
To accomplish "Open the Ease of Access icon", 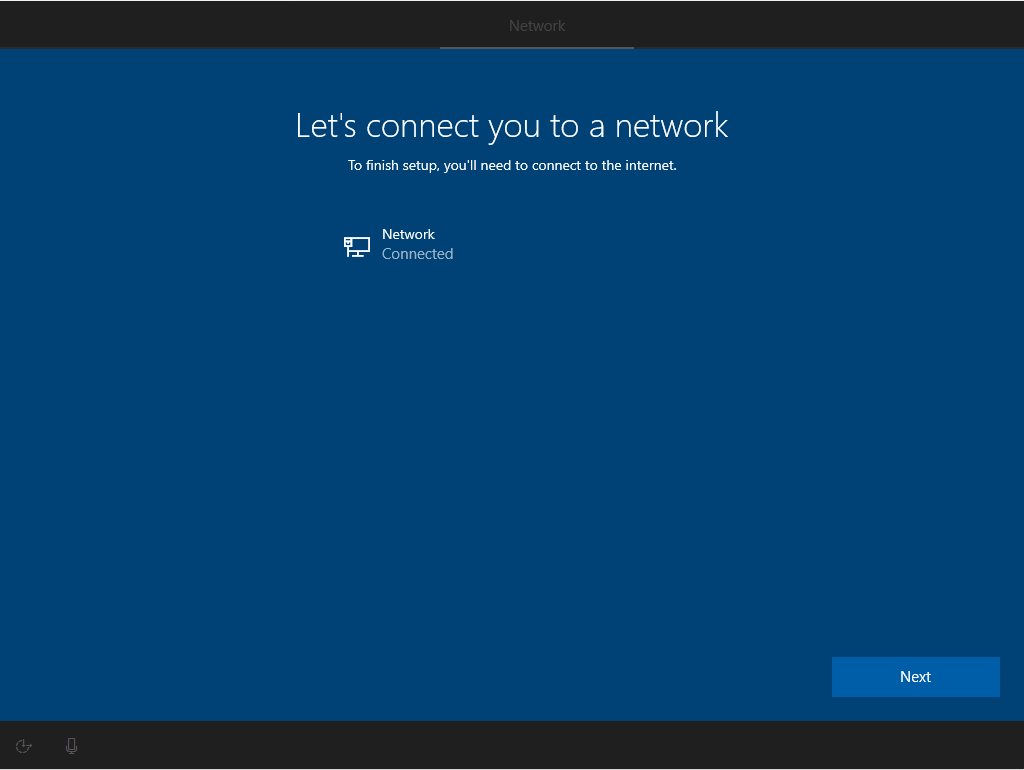I will tap(24, 746).
